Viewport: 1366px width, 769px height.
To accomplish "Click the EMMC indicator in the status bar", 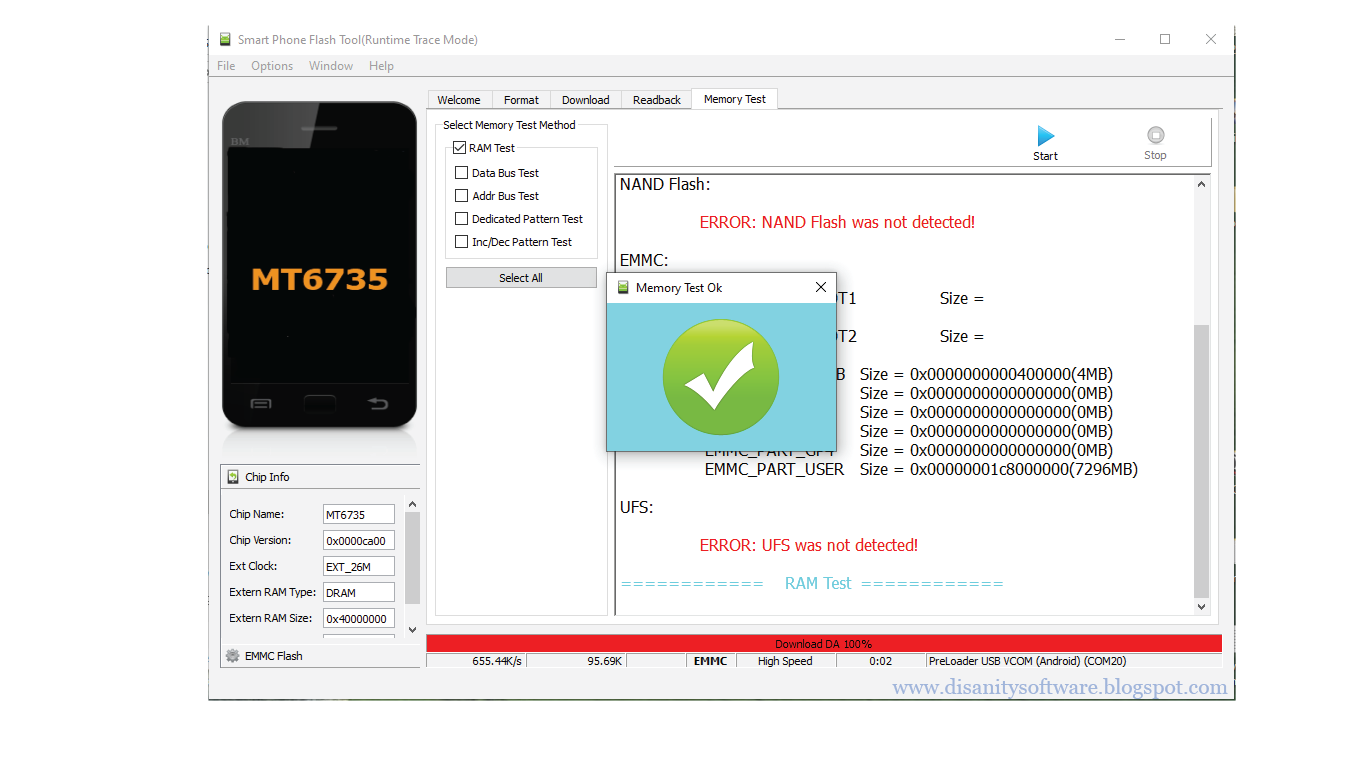I will (x=710, y=660).
